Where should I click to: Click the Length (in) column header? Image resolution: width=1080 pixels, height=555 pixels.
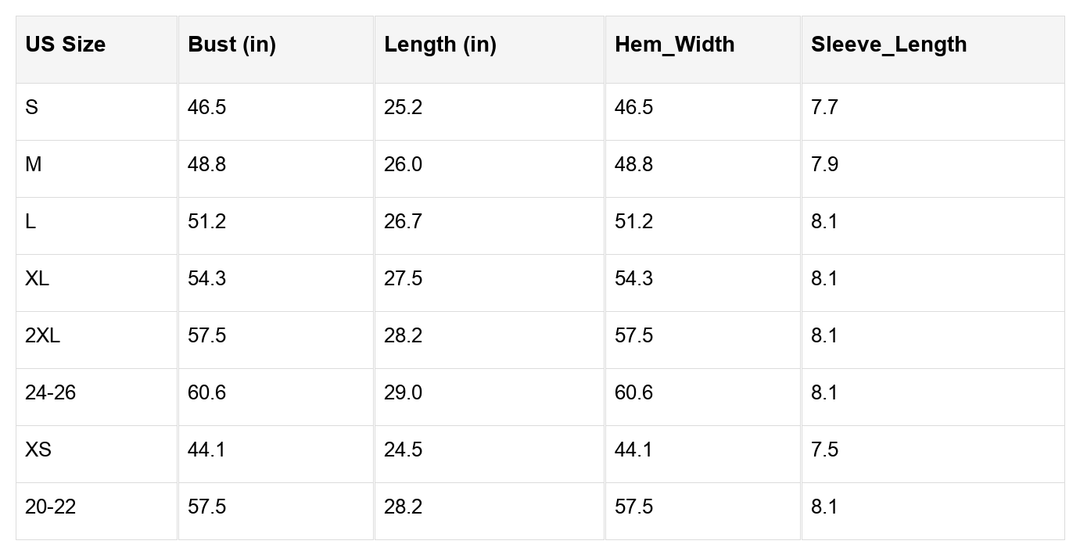440,45
